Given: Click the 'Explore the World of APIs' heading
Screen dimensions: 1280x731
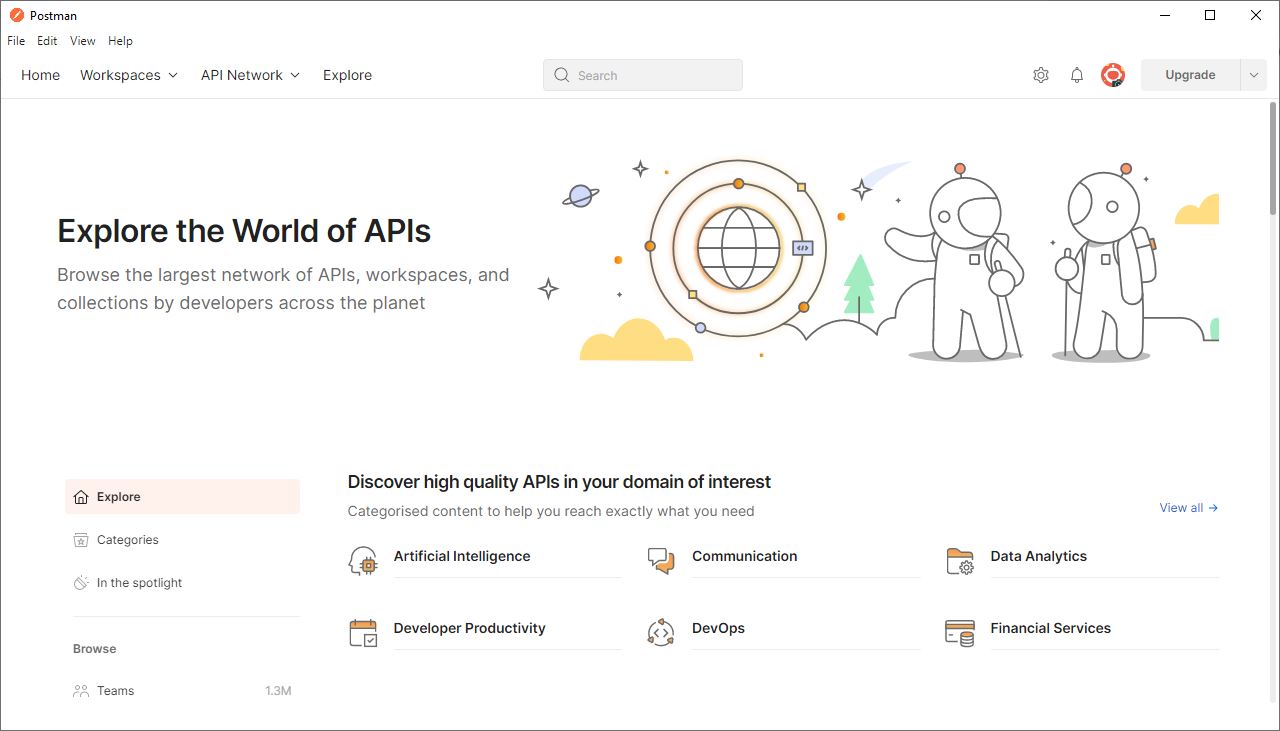Looking at the screenshot, I should click(x=244, y=231).
